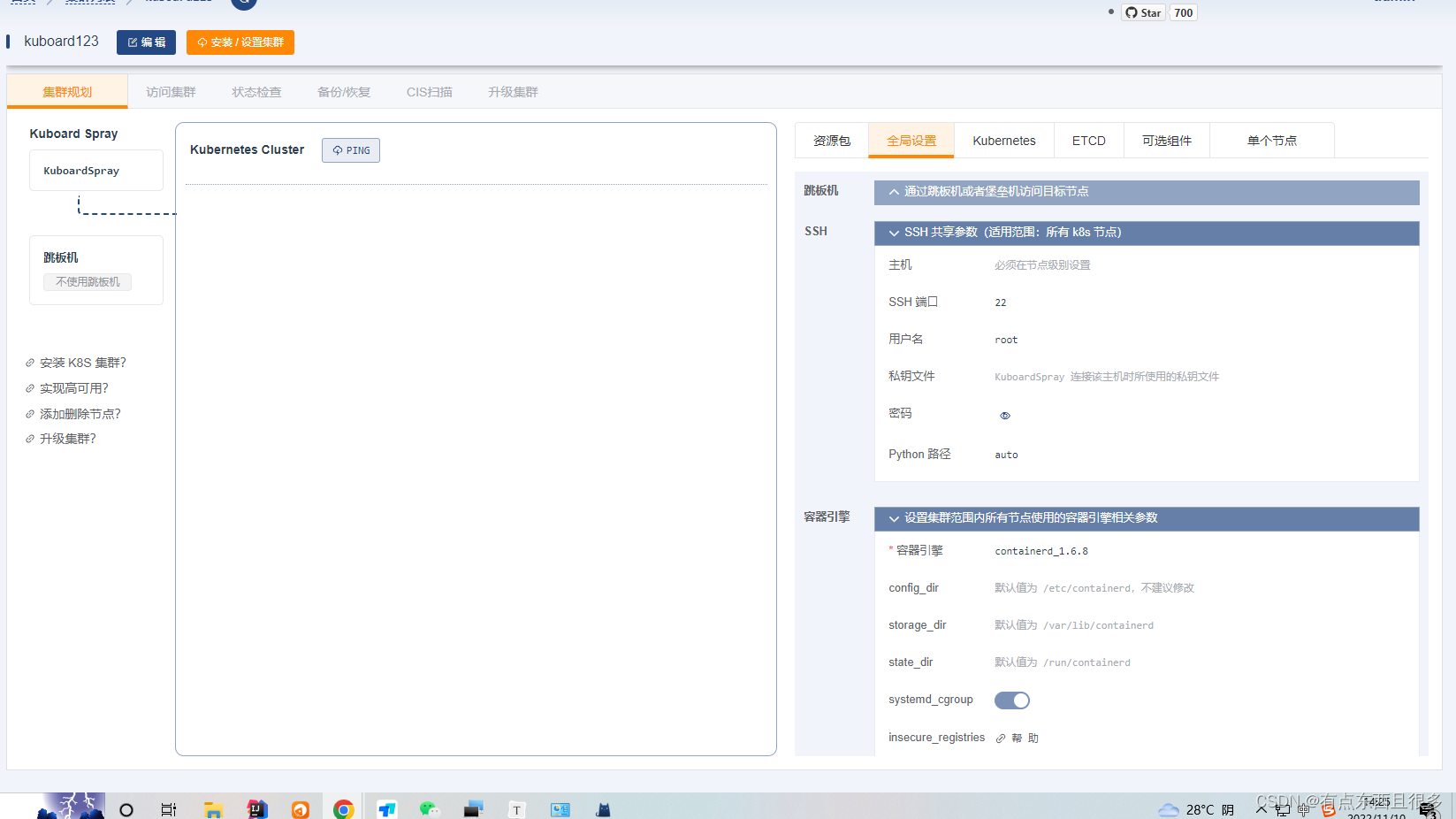Switch to the 集群规划 tab

[67, 92]
